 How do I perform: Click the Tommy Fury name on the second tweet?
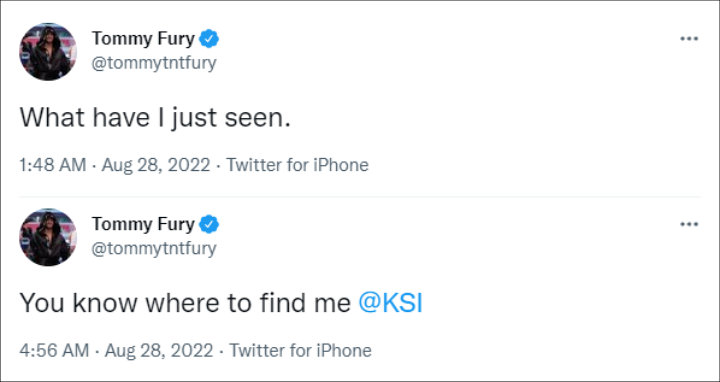pos(143,225)
